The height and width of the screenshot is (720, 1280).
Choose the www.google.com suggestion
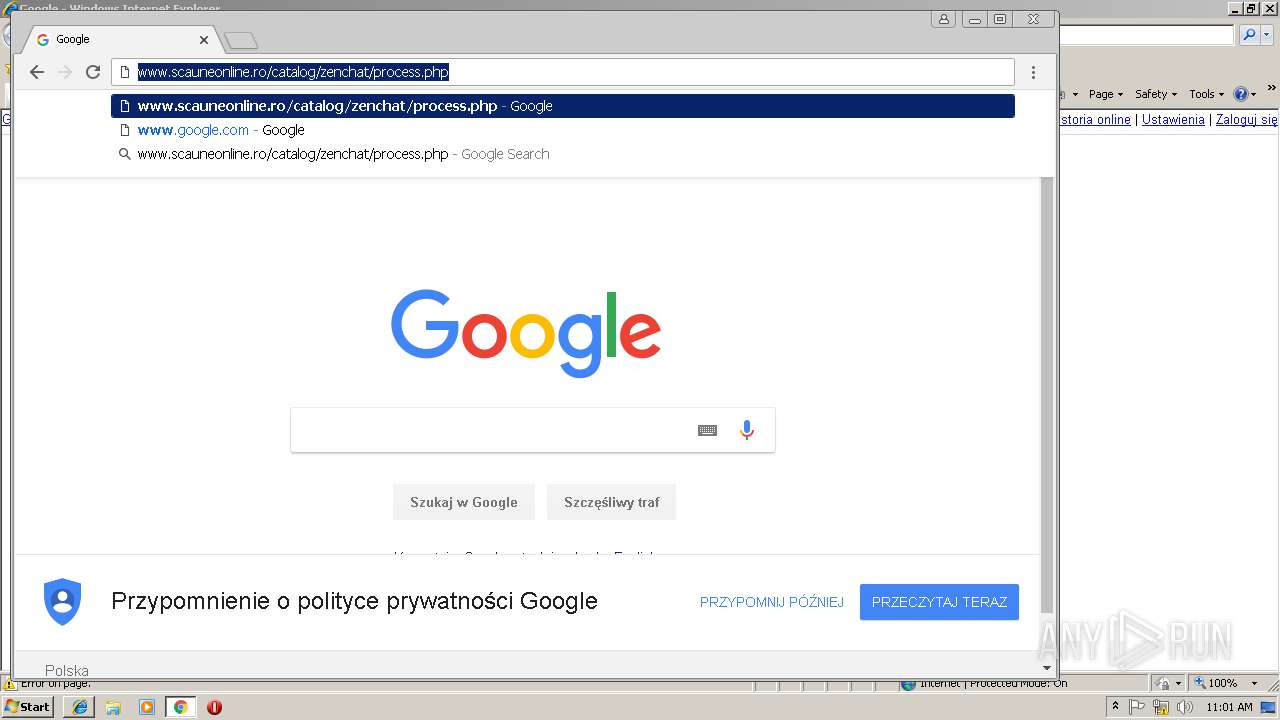(x=563, y=130)
